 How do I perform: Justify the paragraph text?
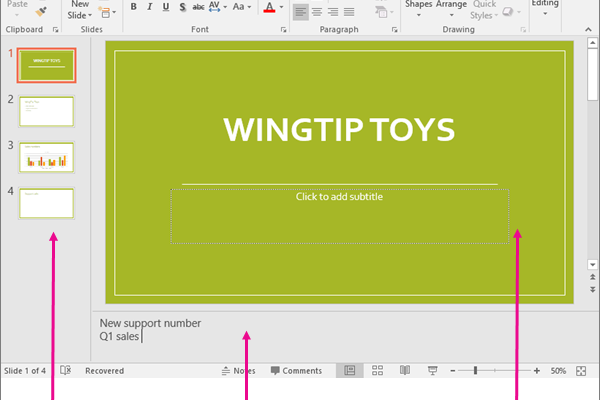pyautogui.click(x=349, y=12)
